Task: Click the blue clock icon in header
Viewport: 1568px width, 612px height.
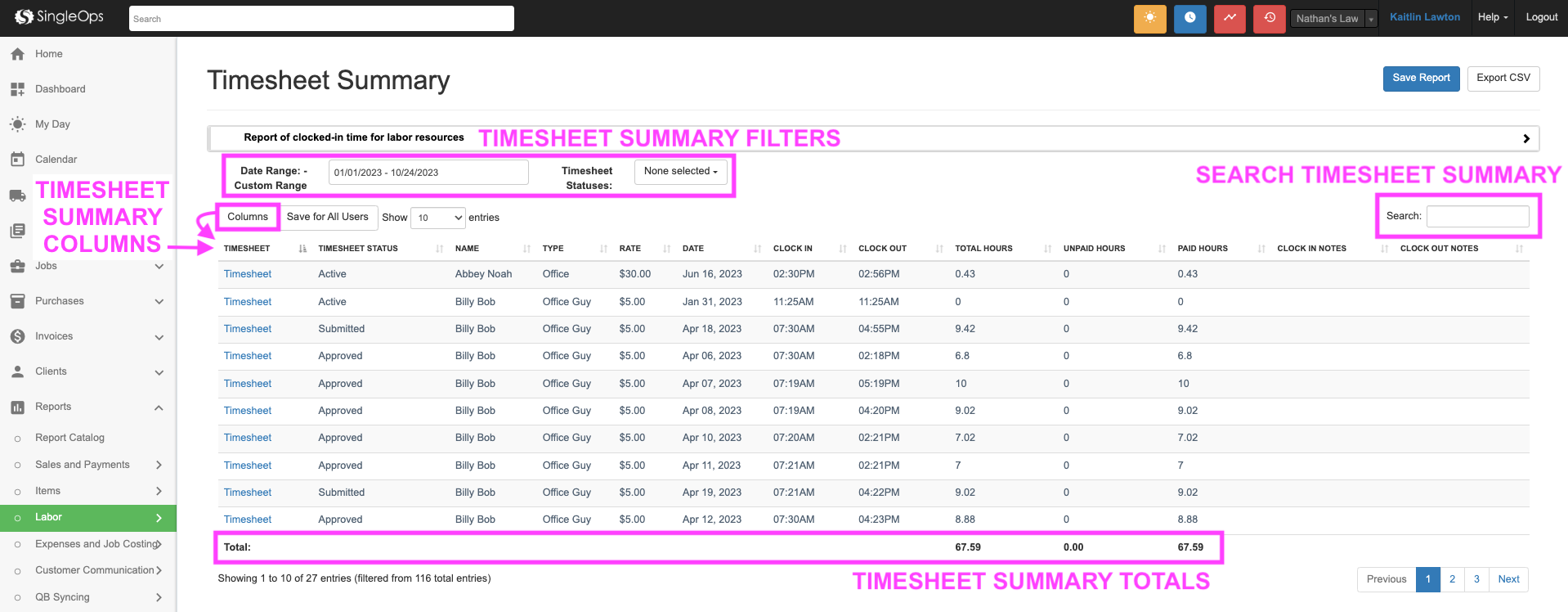Action: pos(1189,18)
